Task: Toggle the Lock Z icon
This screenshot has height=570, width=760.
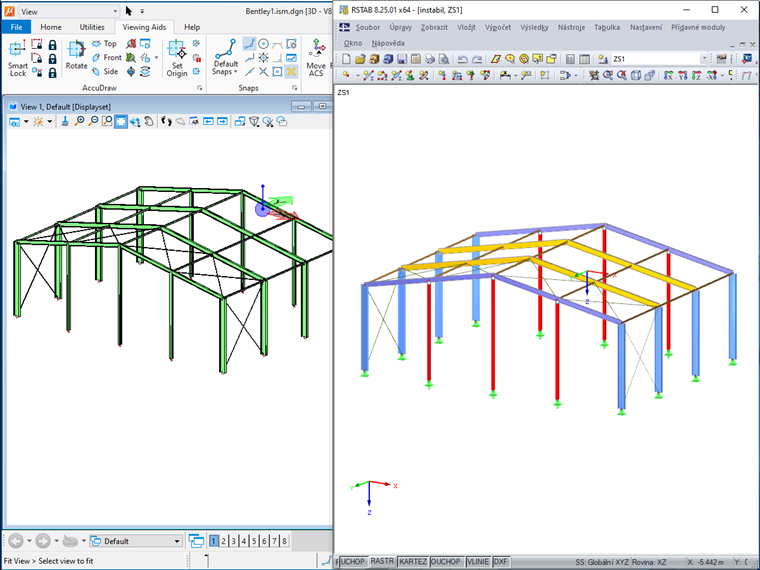Action: [x=52, y=73]
